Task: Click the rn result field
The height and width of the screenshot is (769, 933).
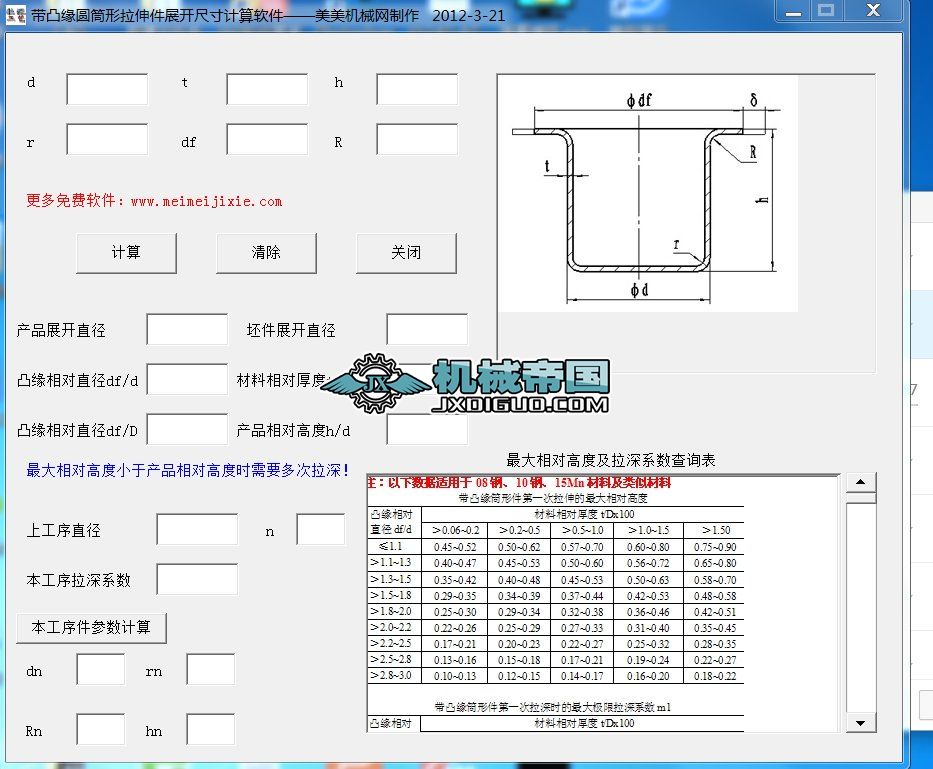Action: coord(211,669)
